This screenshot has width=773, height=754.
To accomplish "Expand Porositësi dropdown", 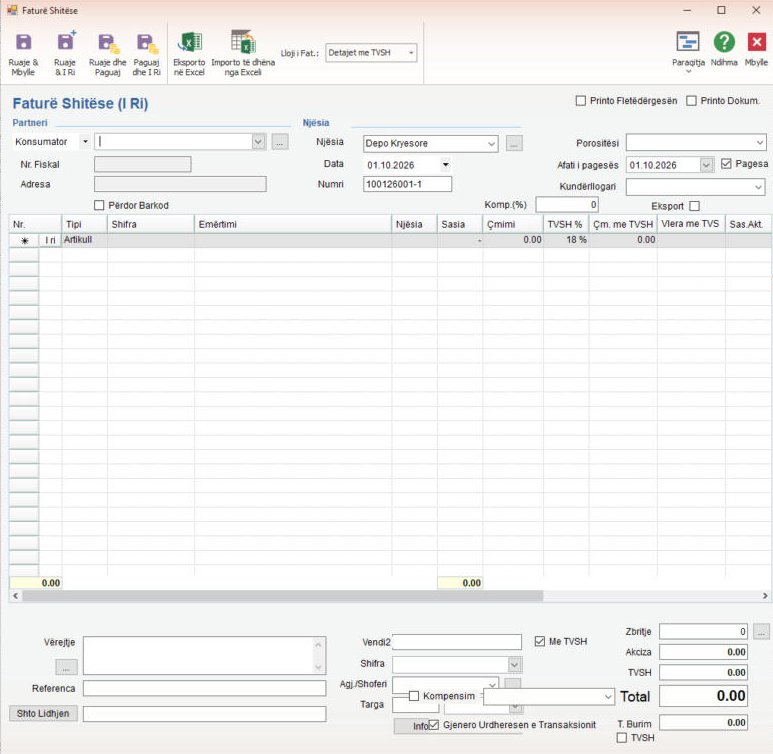I will click(x=759, y=143).
